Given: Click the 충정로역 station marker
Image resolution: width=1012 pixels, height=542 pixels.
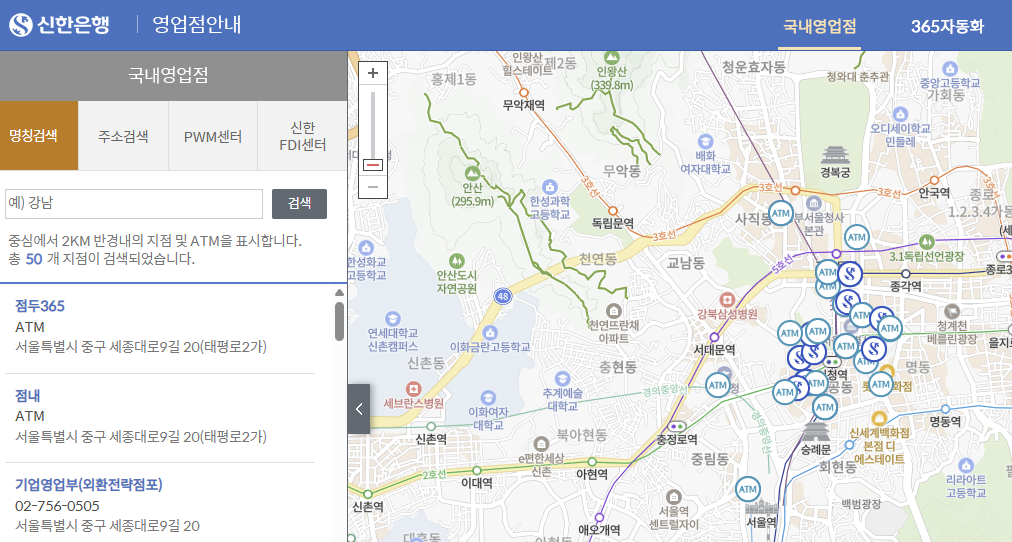Looking at the screenshot, I should [x=676, y=427].
